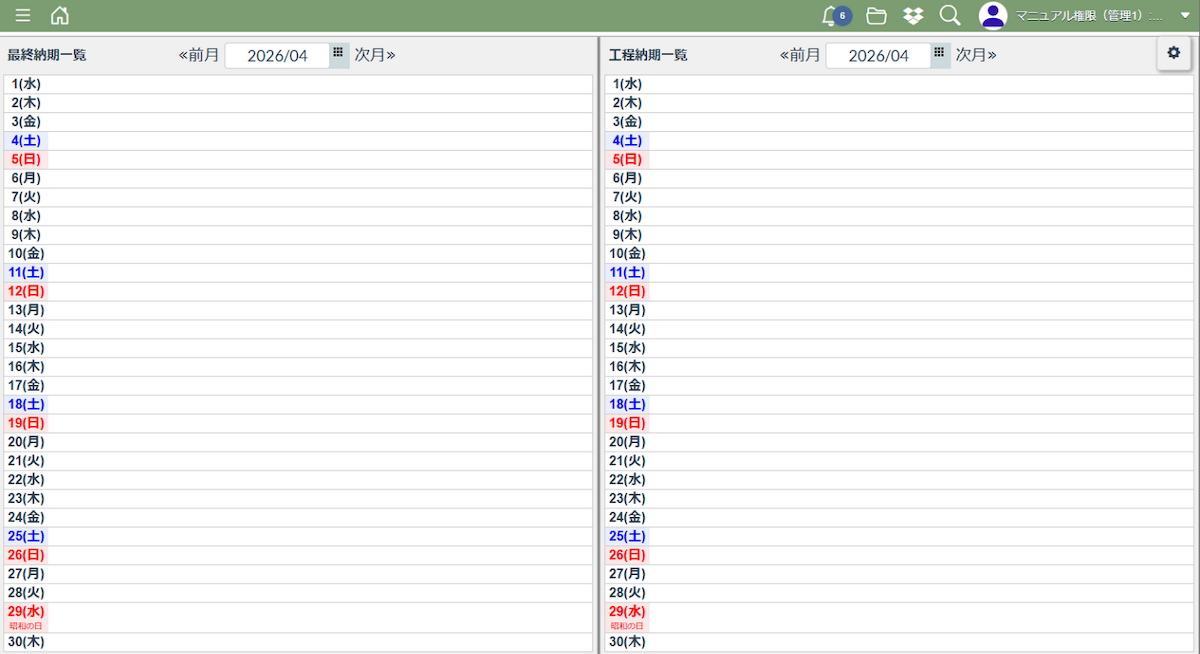1200x654 pixels.
Task: Select 26(日) row in 最終納期一覧
Action: (298, 556)
